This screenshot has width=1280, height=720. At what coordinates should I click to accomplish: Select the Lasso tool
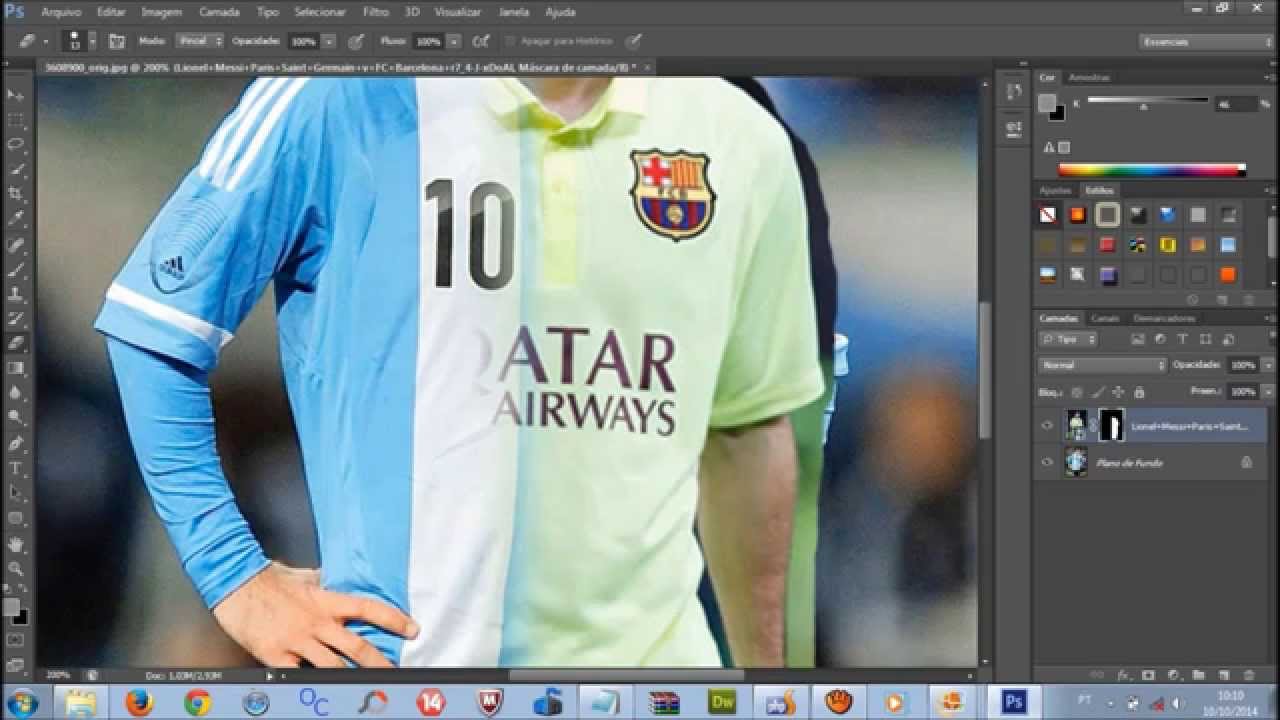coord(16,145)
